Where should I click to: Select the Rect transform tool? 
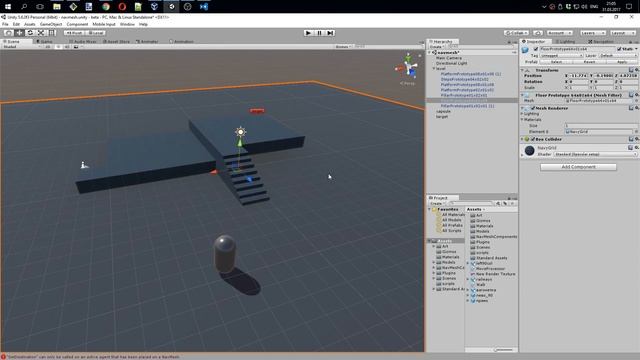click(52, 33)
